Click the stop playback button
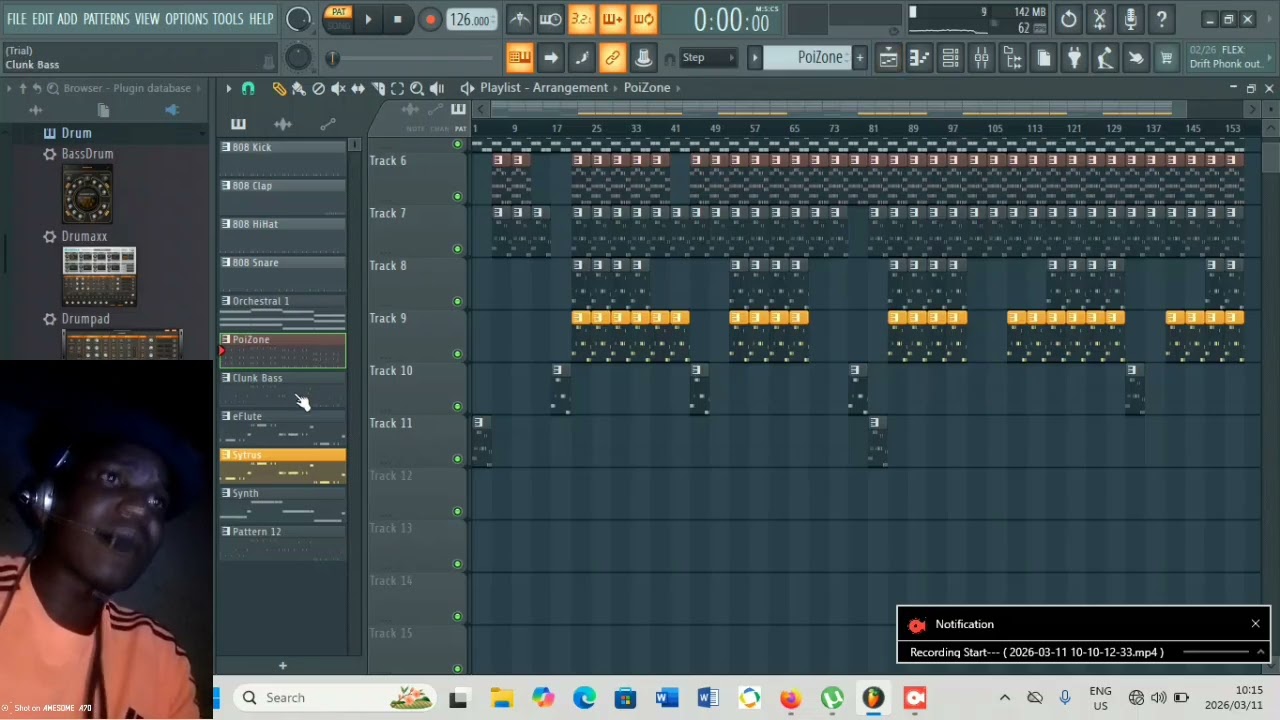The image size is (1280, 720). 397,19
